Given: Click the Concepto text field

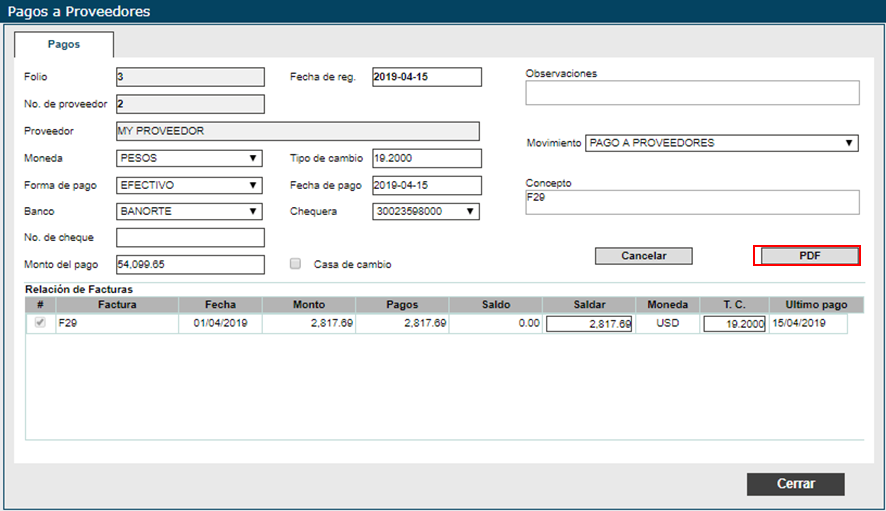Looking at the screenshot, I should 692,202.
